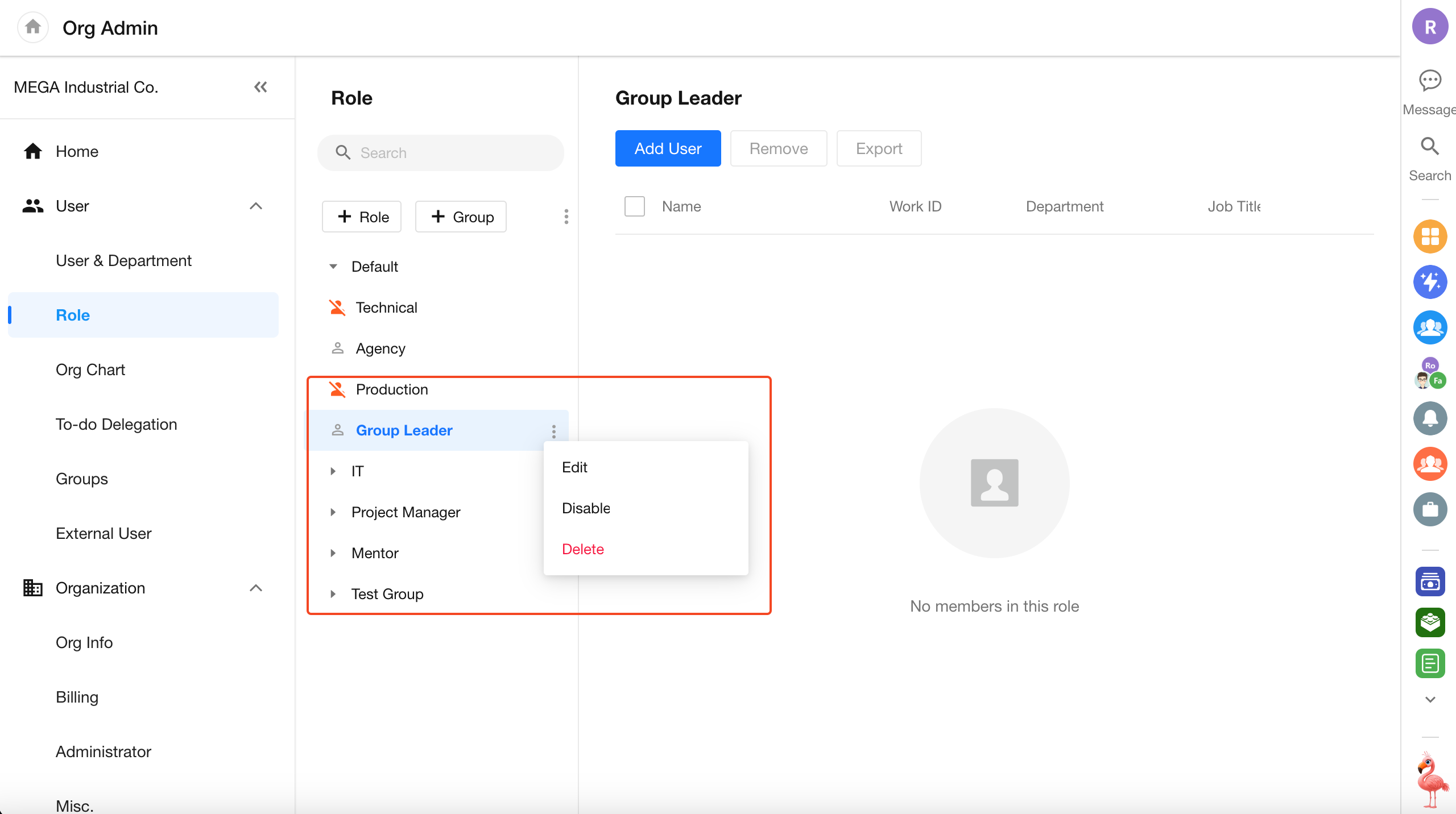The image size is (1456, 814).
Task: Click the Add User button
Action: (668, 148)
